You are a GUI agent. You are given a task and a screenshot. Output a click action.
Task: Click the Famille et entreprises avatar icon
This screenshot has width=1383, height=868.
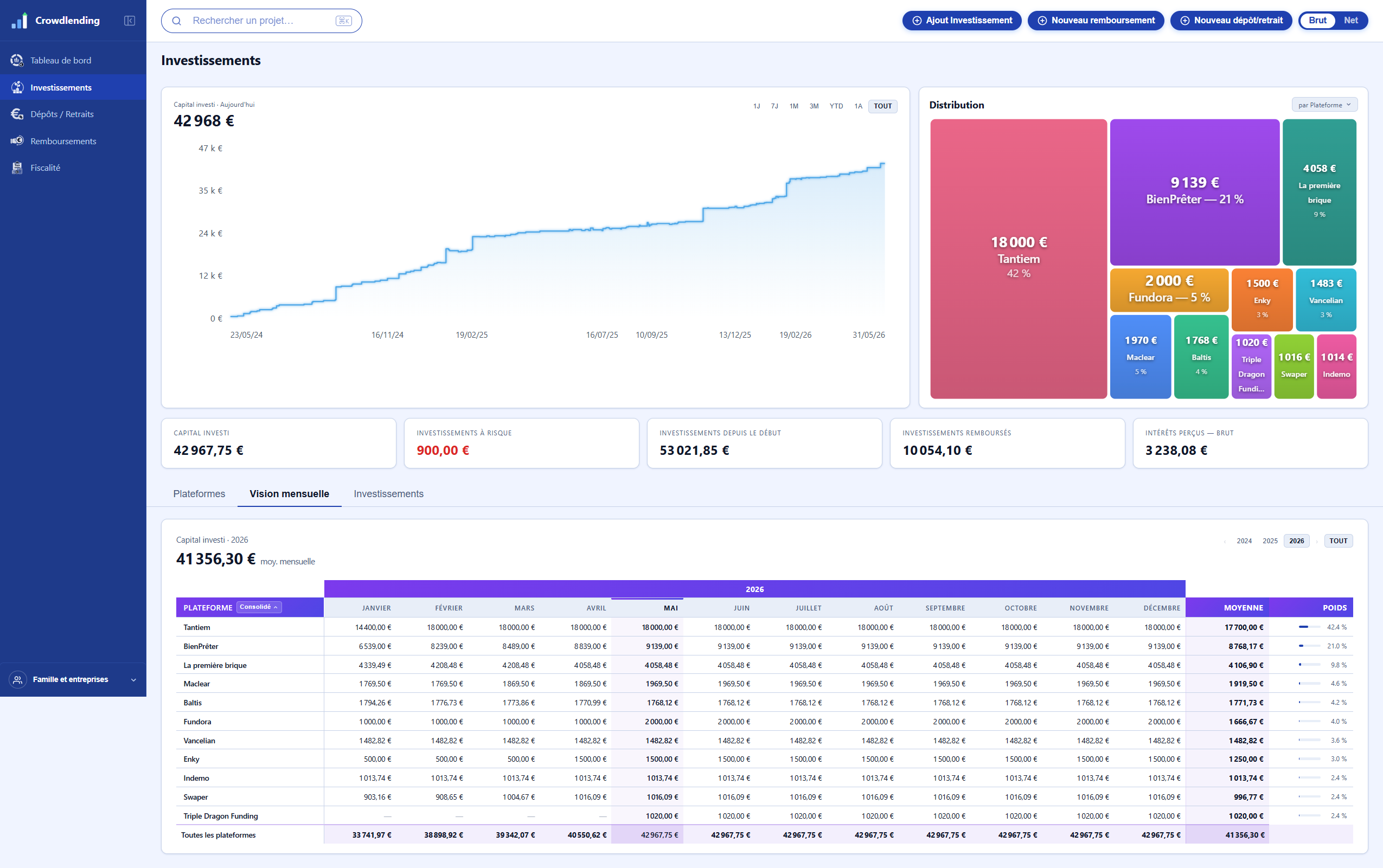point(18,680)
